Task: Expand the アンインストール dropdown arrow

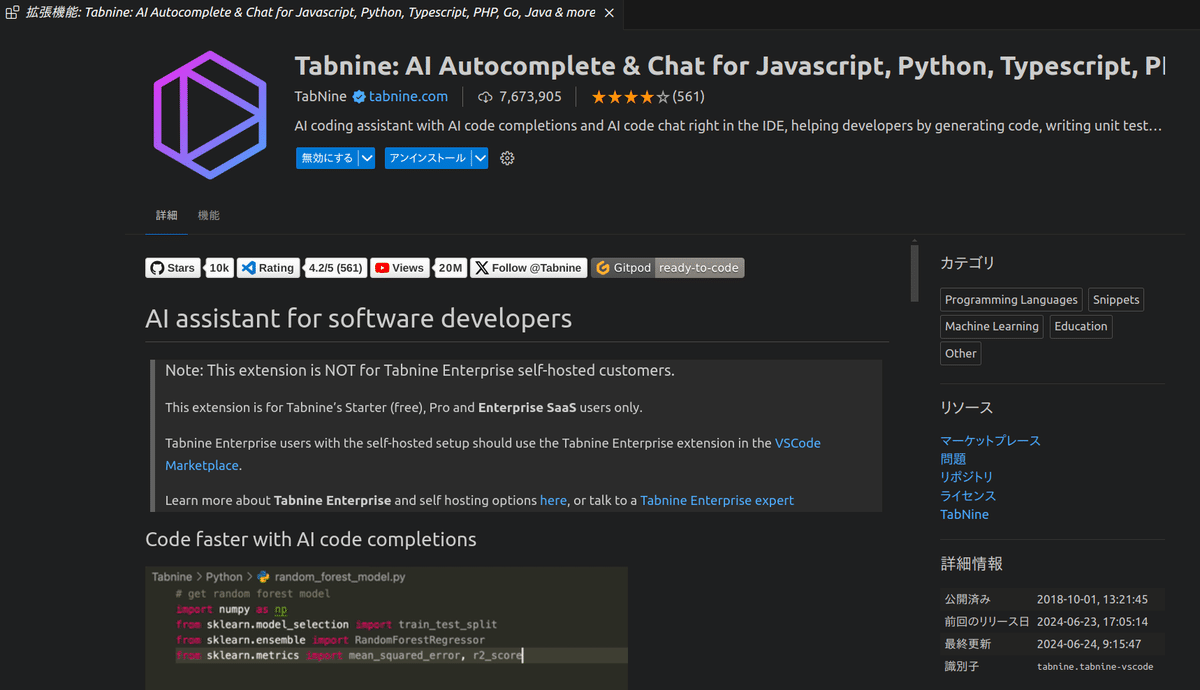Action: pyautogui.click(x=479, y=157)
